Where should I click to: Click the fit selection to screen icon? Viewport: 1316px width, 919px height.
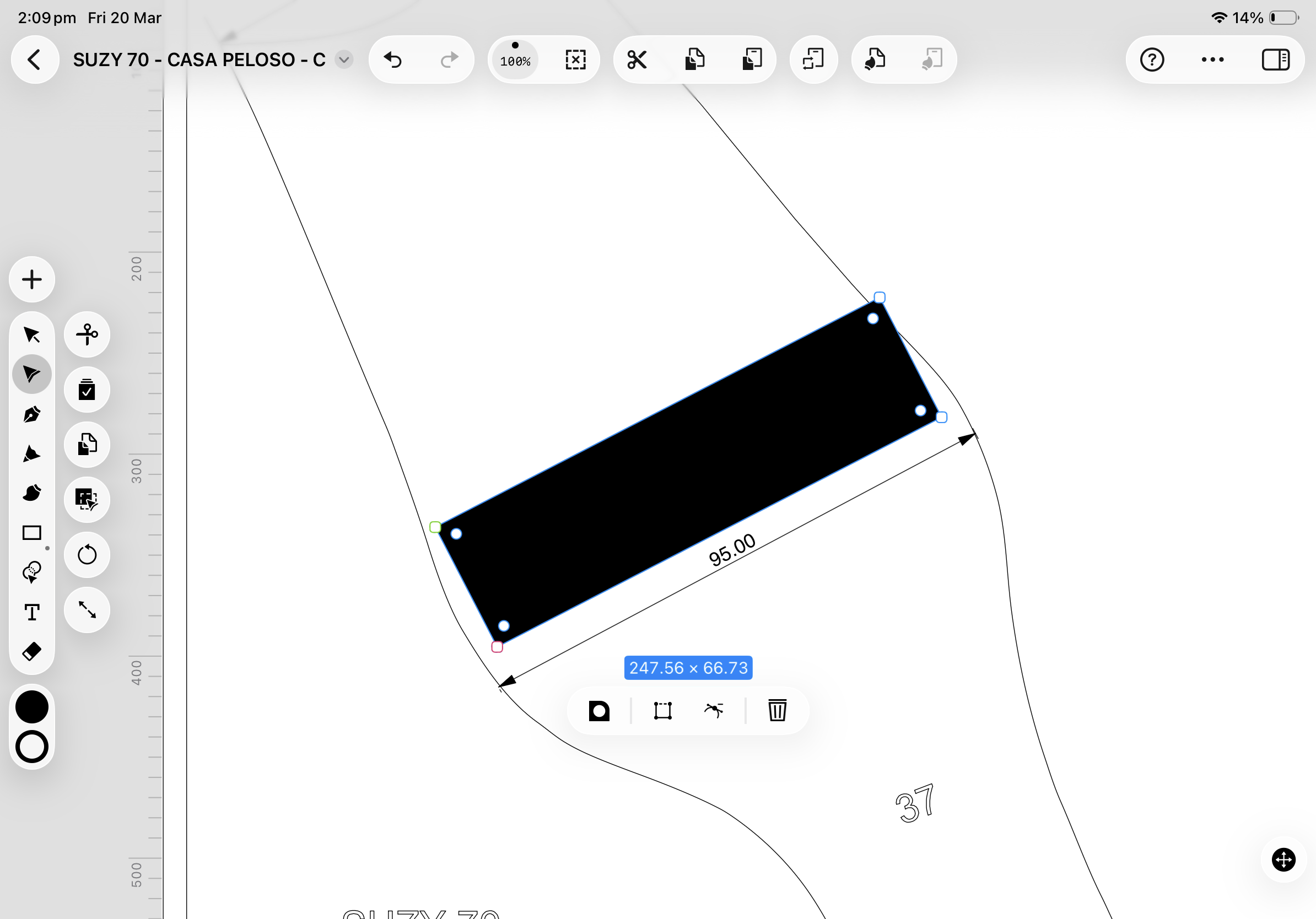pyautogui.click(x=575, y=60)
